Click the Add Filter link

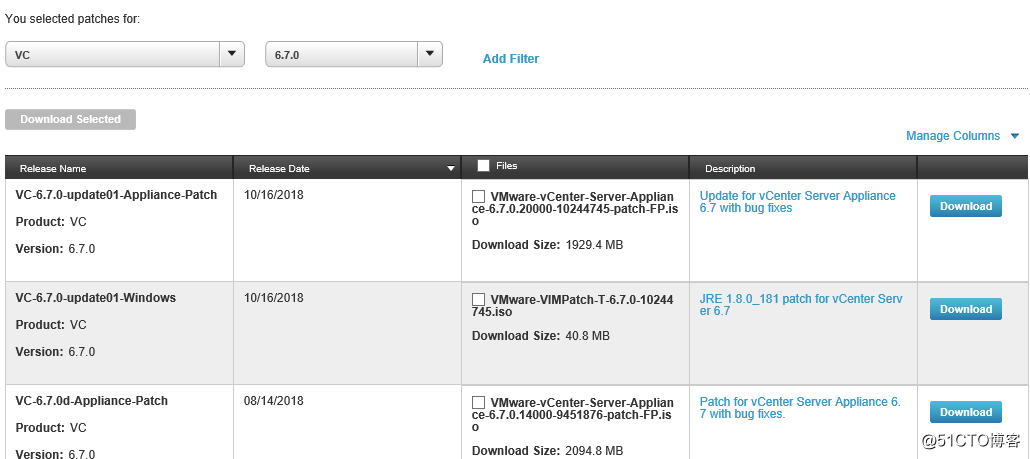click(x=510, y=58)
